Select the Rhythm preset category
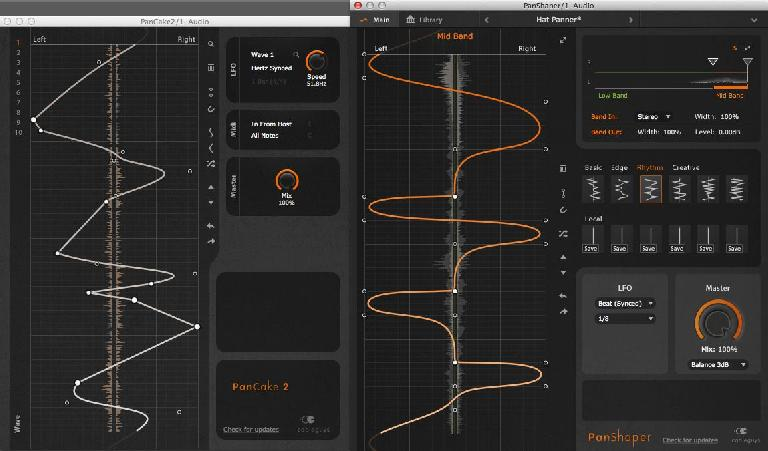This screenshot has height=451, width=768. click(651, 167)
